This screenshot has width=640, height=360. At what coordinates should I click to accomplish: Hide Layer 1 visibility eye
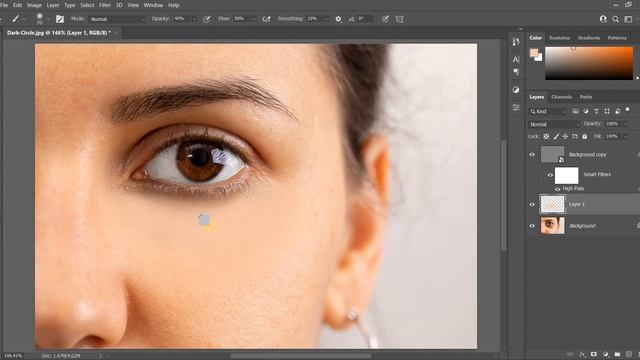click(x=532, y=204)
